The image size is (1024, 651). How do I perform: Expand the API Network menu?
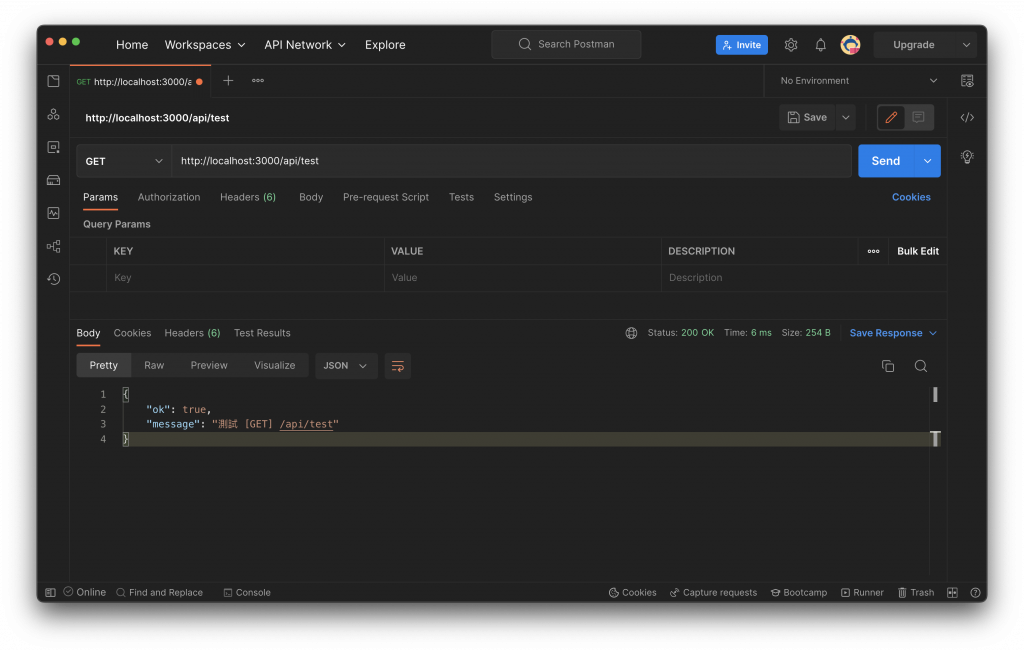tap(305, 44)
